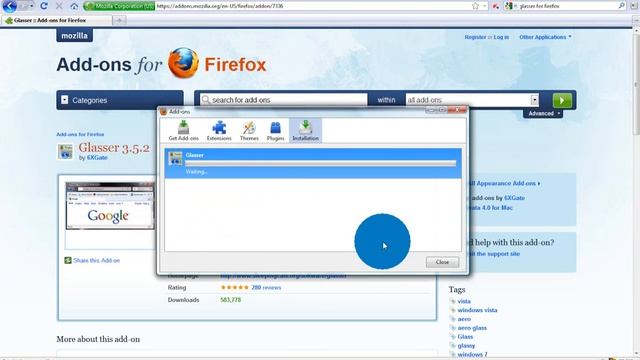Click the green search go arrow button
Screen dimensions: 640x360
point(562,100)
